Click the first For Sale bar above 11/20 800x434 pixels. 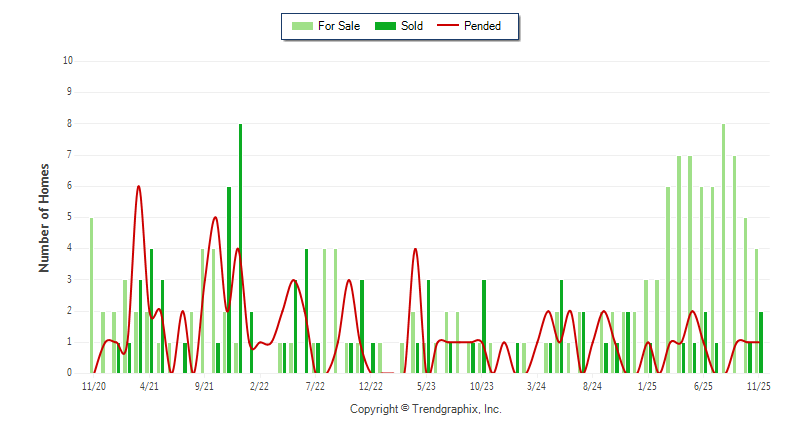point(91,295)
